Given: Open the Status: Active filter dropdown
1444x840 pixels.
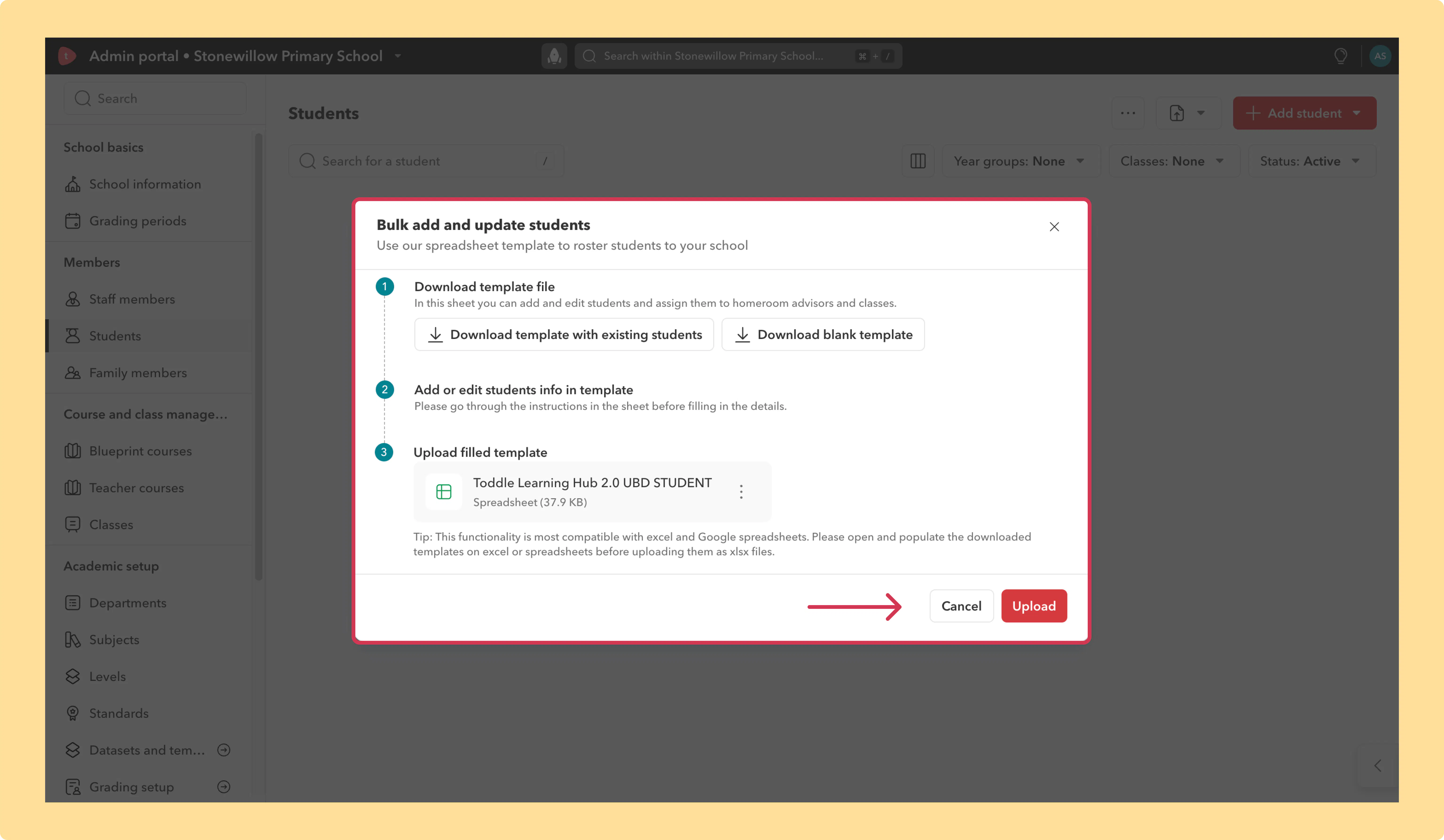Looking at the screenshot, I should pyautogui.click(x=1312, y=161).
